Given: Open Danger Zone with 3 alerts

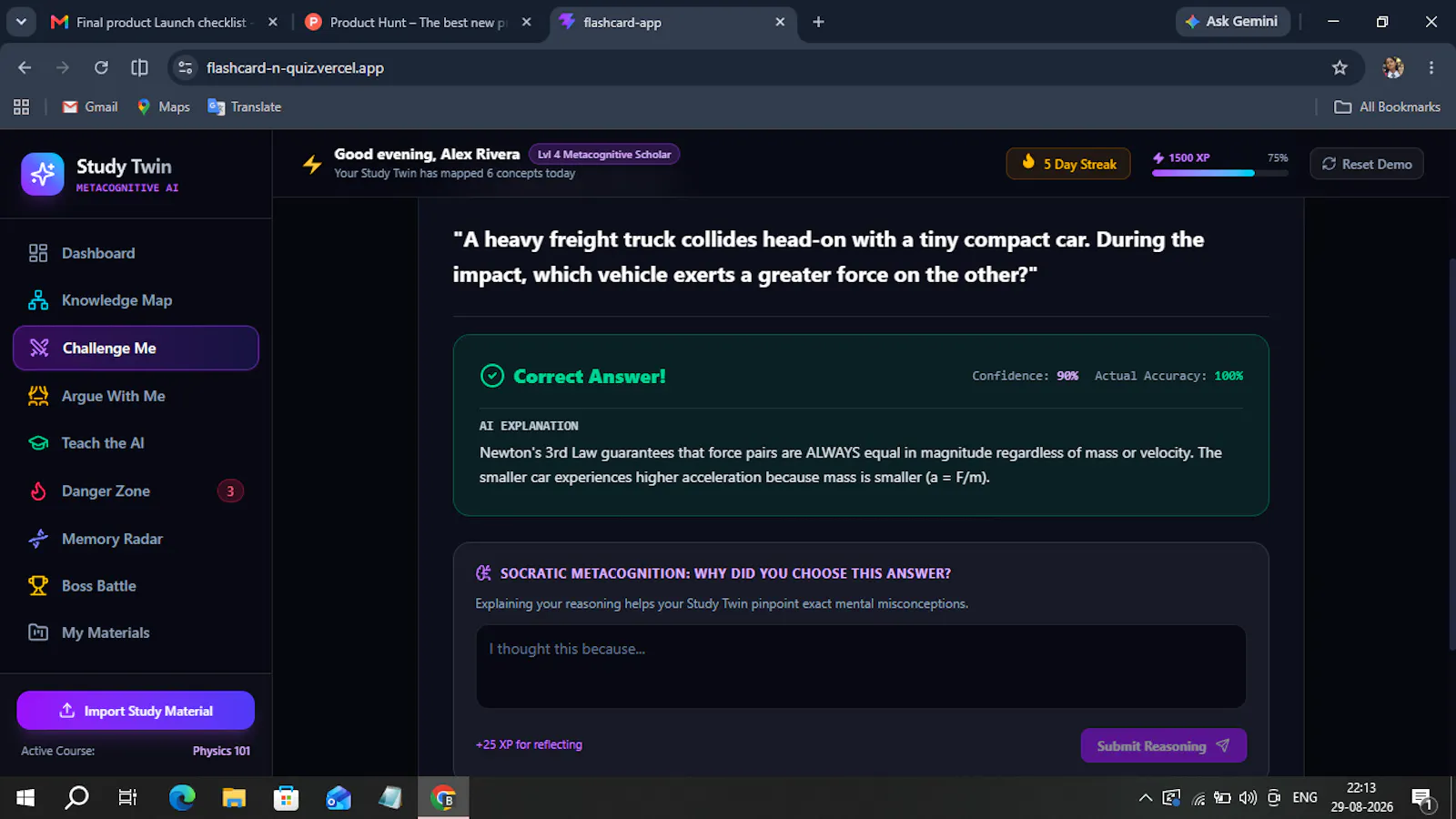Looking at the screenshot, I should coord(136,491).
